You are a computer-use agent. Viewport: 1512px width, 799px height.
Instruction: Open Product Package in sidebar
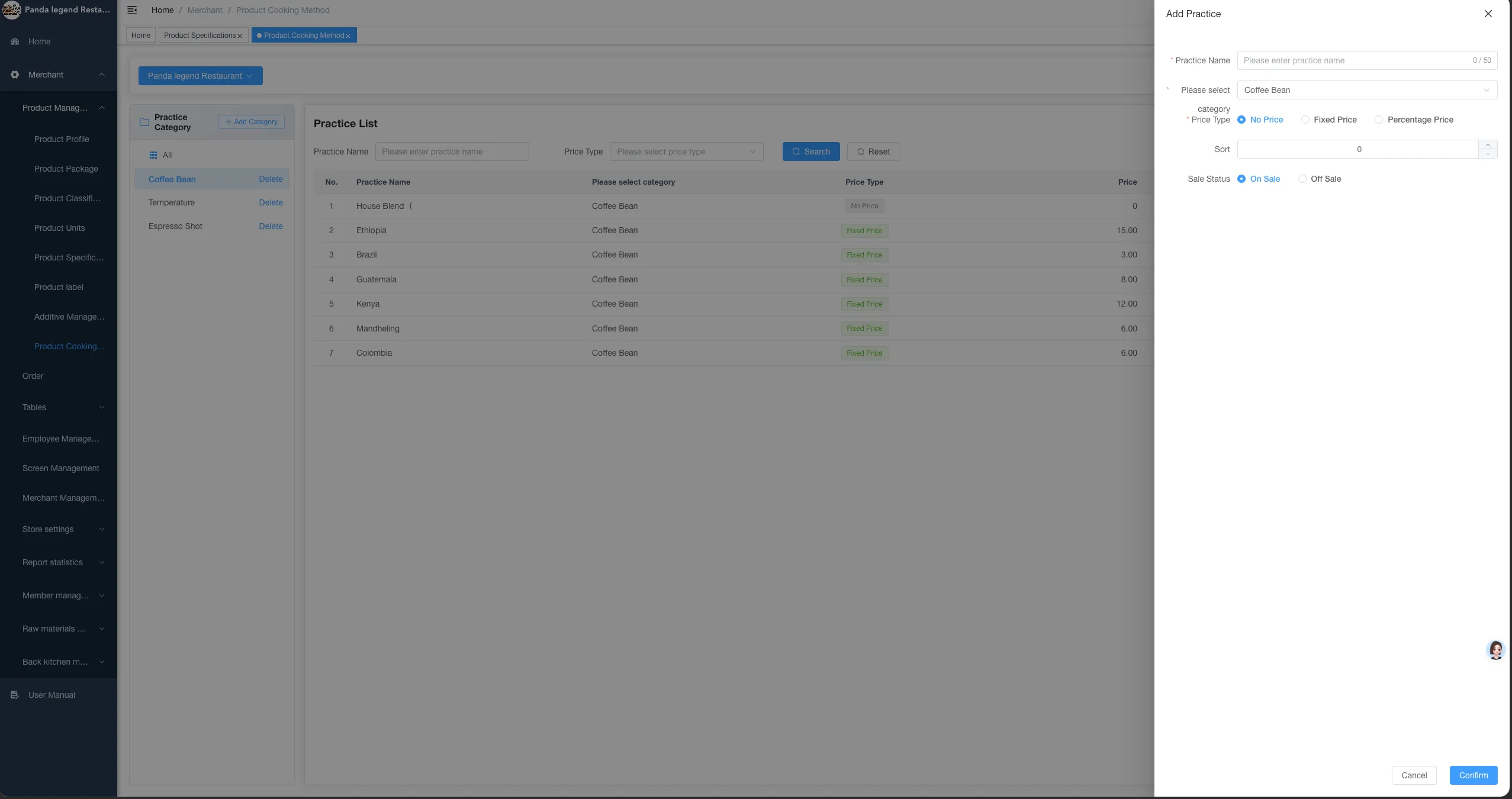66,169
